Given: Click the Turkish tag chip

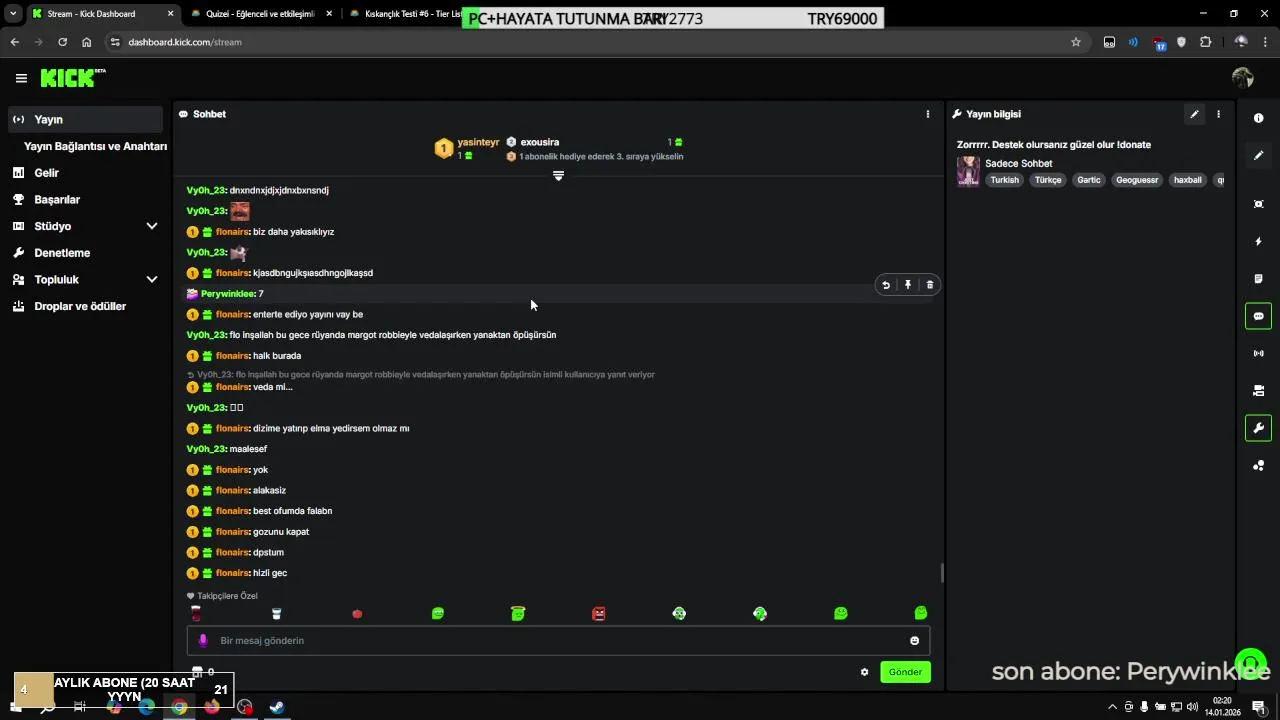Looking at the screenshot, I should pos(1004,180).
